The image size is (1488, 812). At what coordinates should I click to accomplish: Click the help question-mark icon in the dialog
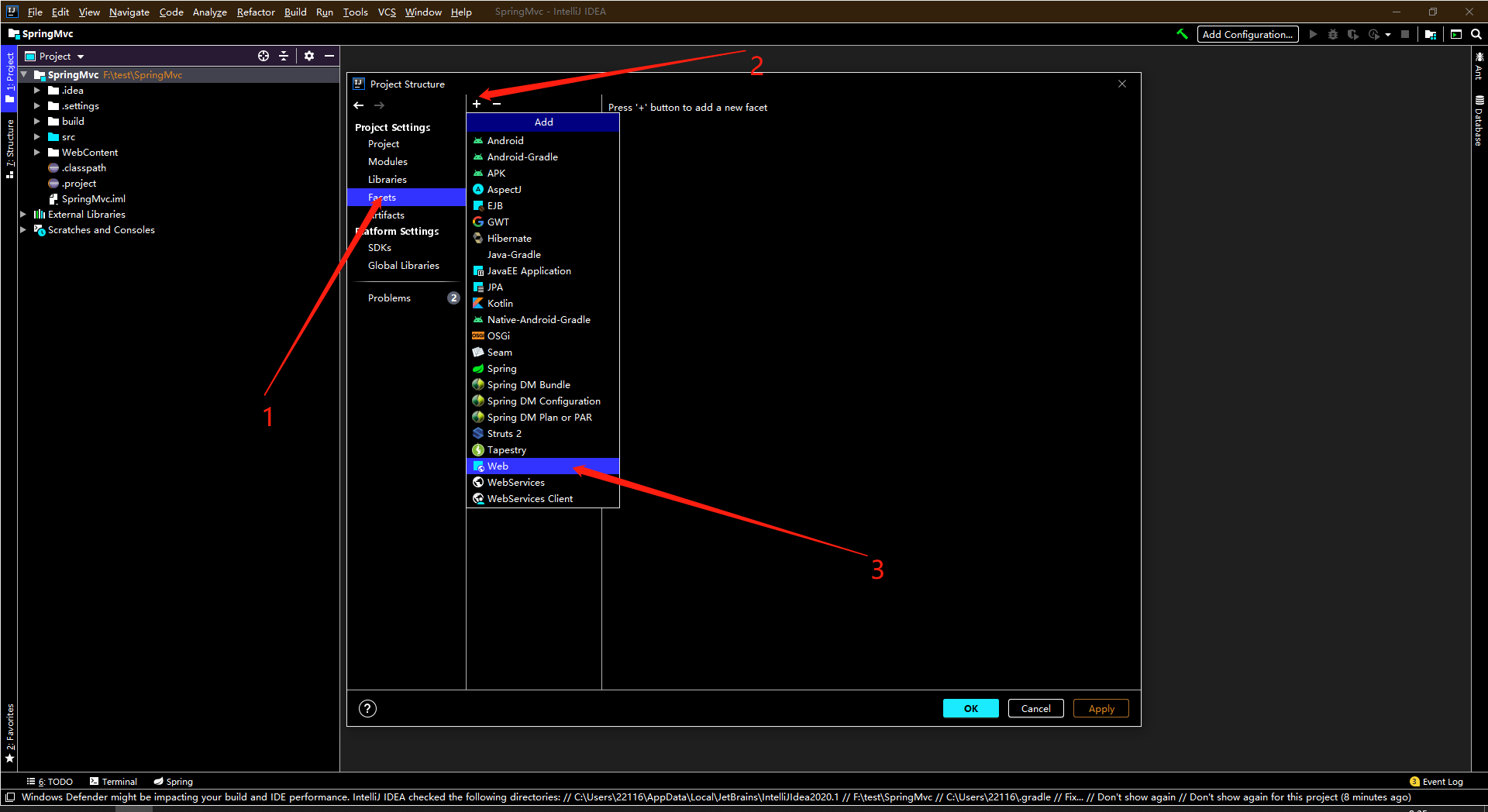(x=367, y=708)
